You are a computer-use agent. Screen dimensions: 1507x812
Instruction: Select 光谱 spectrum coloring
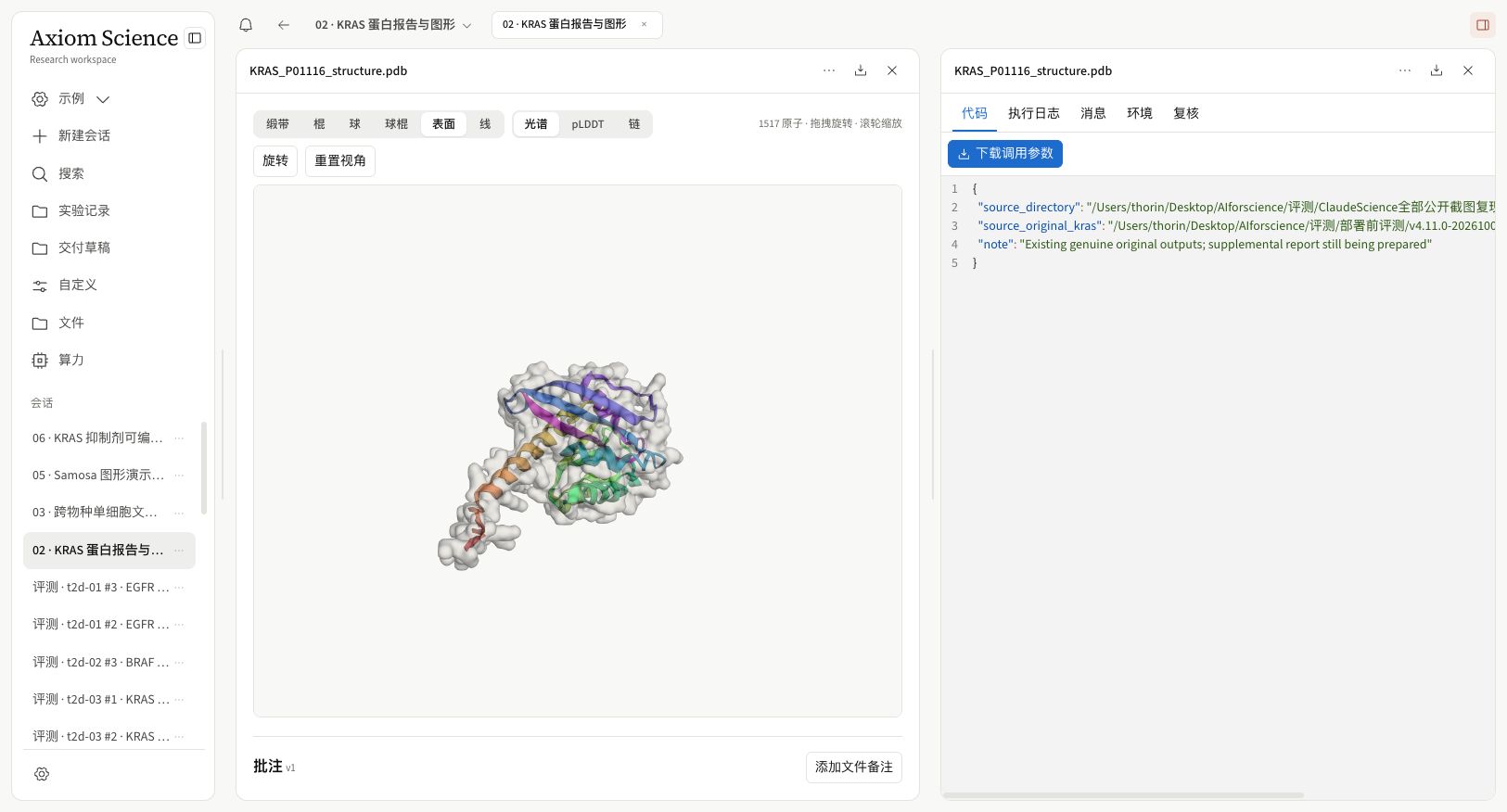tap(536, 124)
